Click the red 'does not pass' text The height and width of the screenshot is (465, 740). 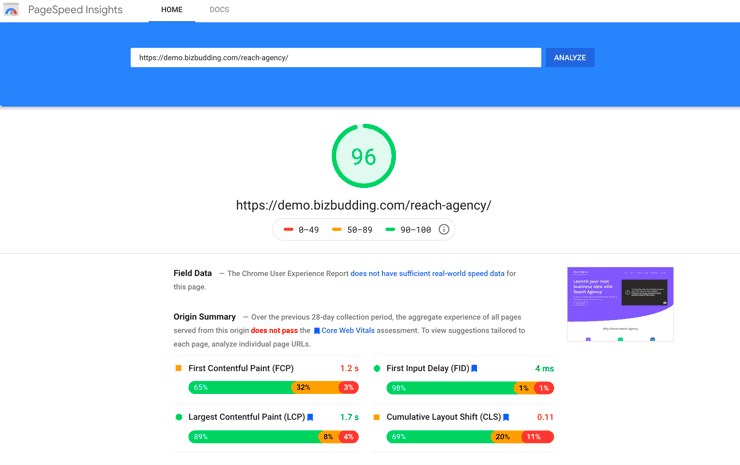tap(274, 330)
